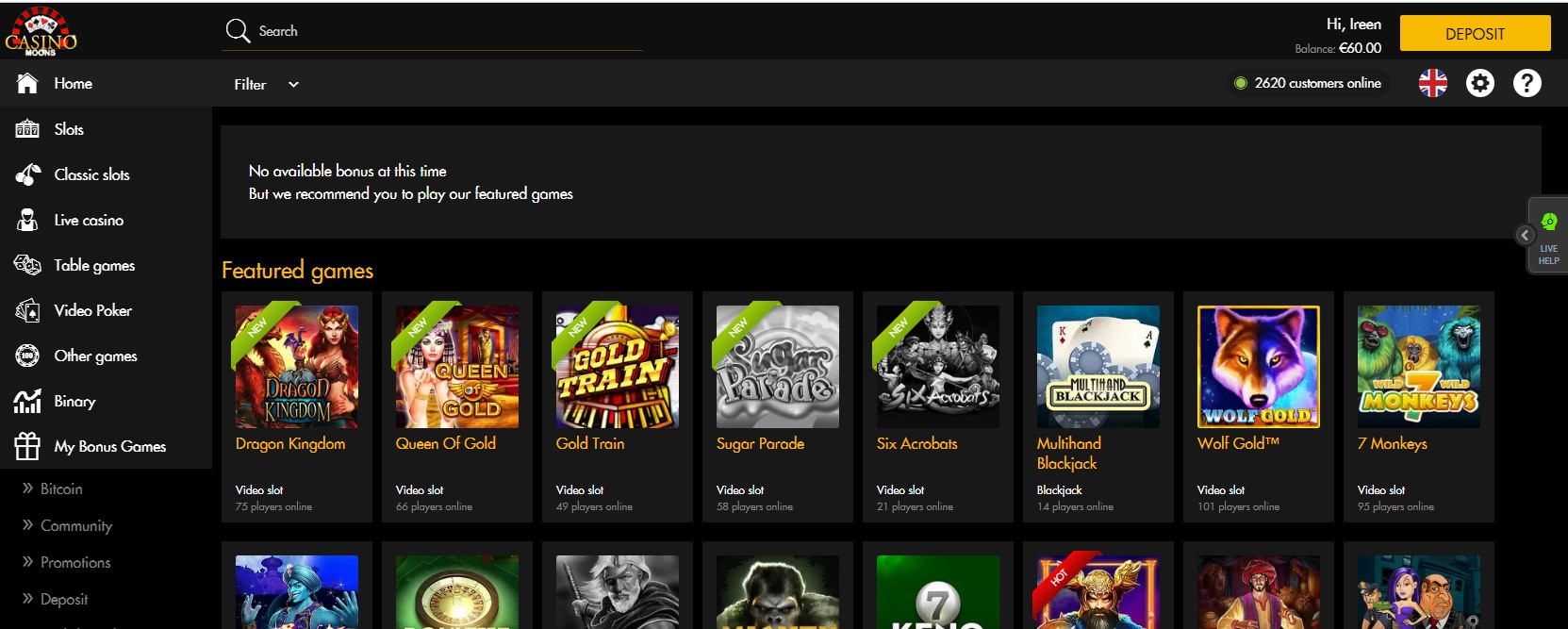Image resolution: width=1568 pixels, height=629 pixels.
Task: Open the Classic slots category
Action: coord(92,174)
